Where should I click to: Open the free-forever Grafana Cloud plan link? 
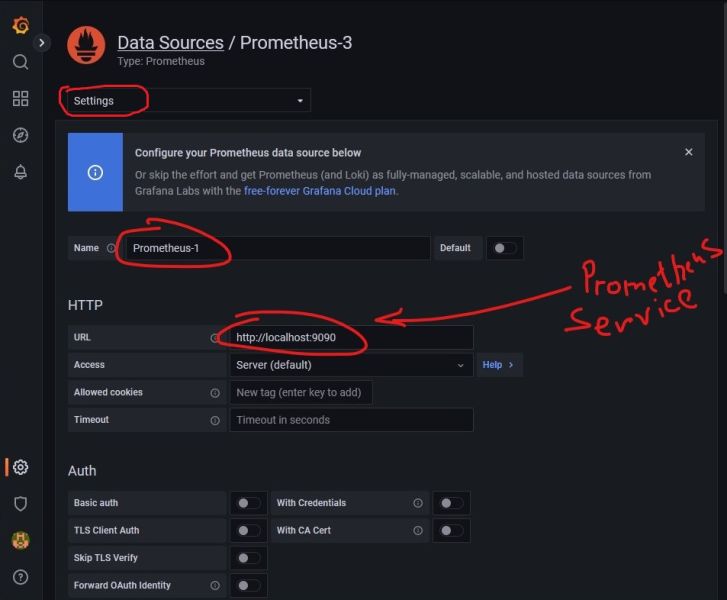(x=319, y=191)
